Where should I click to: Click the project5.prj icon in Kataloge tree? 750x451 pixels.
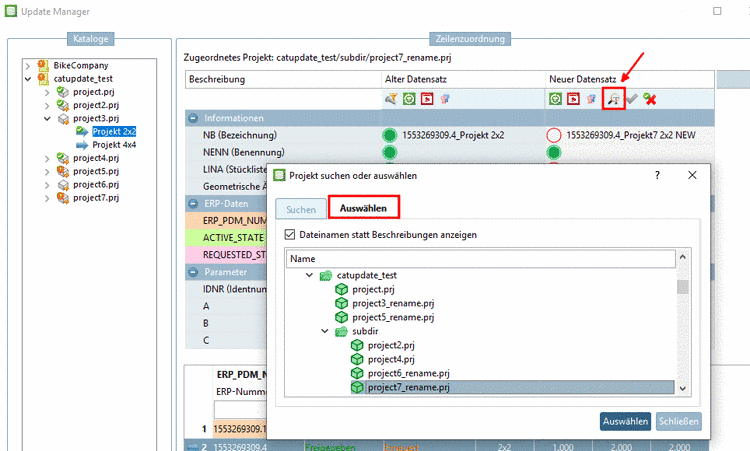point(63,171)
